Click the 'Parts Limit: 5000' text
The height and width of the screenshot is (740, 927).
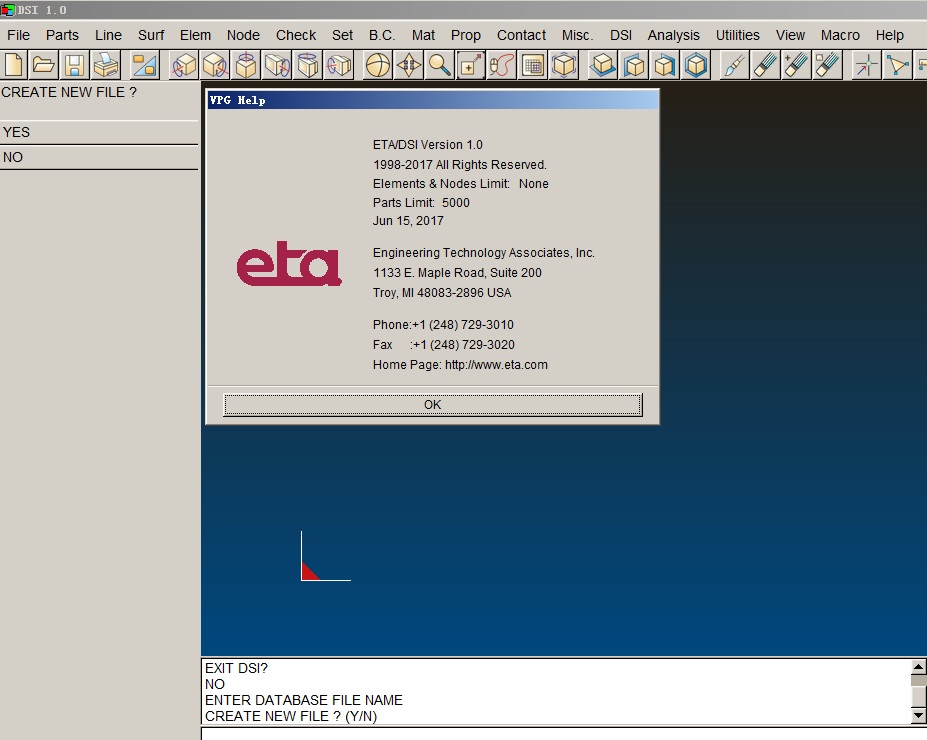click(421, 203)
